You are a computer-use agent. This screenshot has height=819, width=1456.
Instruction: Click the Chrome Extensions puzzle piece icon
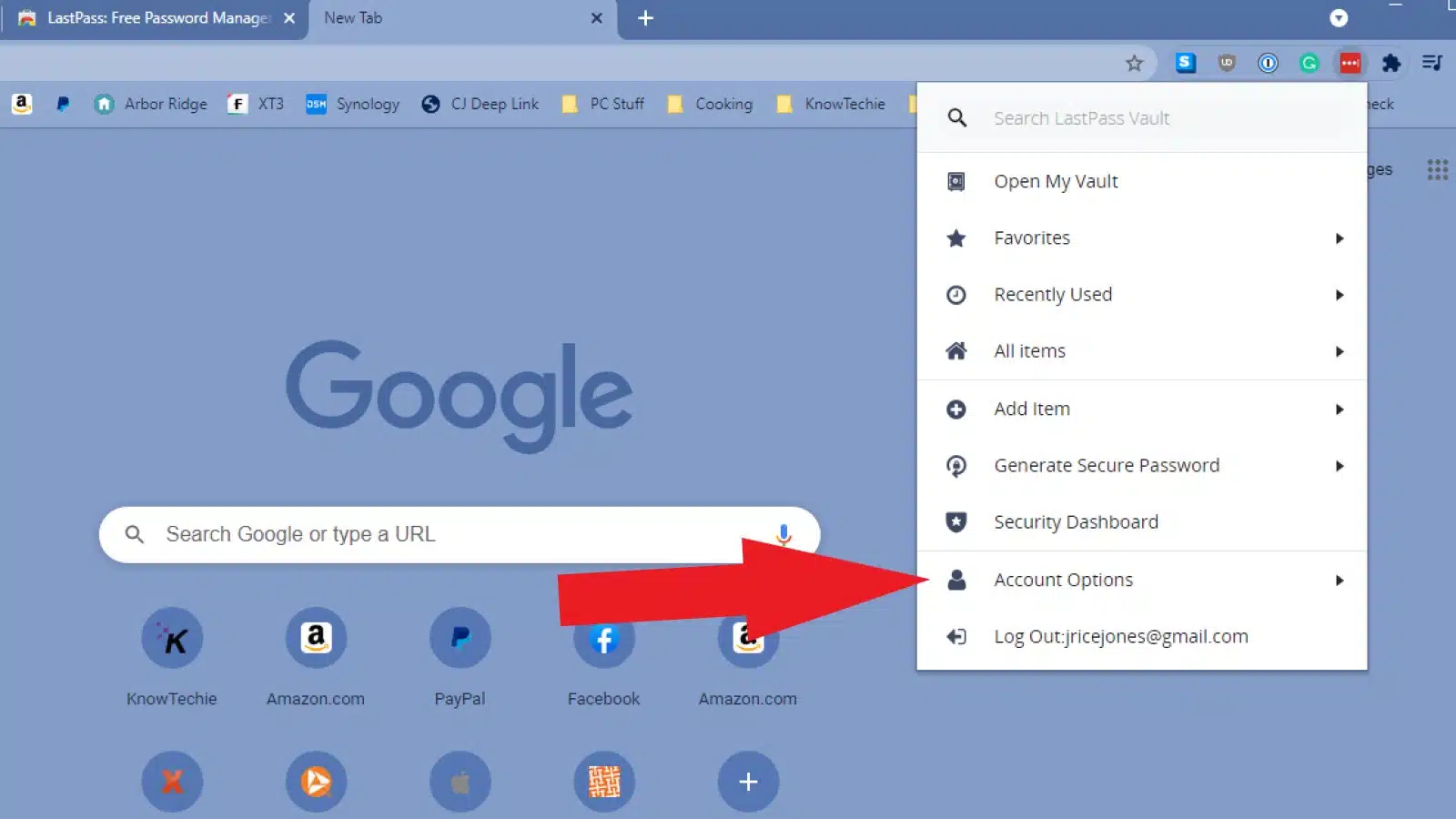[x=1390, y=63]
